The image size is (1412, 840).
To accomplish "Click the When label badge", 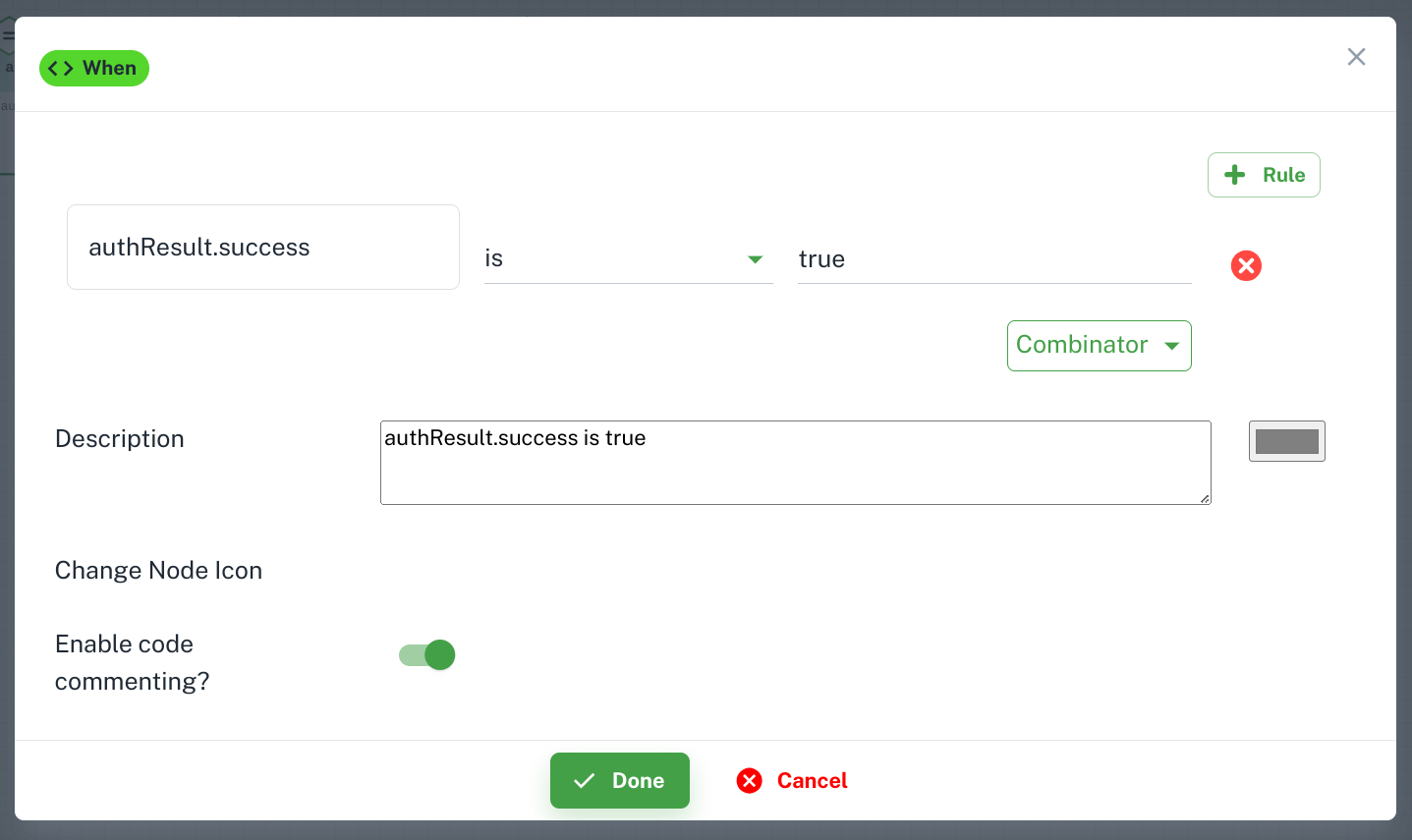I will pyautogui.click(x=94, y=68).
